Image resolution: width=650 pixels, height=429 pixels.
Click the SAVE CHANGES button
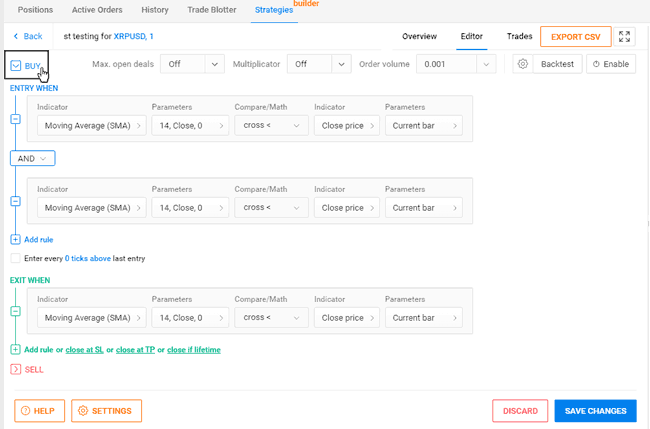pyautogui.click(x=595, y=411)
